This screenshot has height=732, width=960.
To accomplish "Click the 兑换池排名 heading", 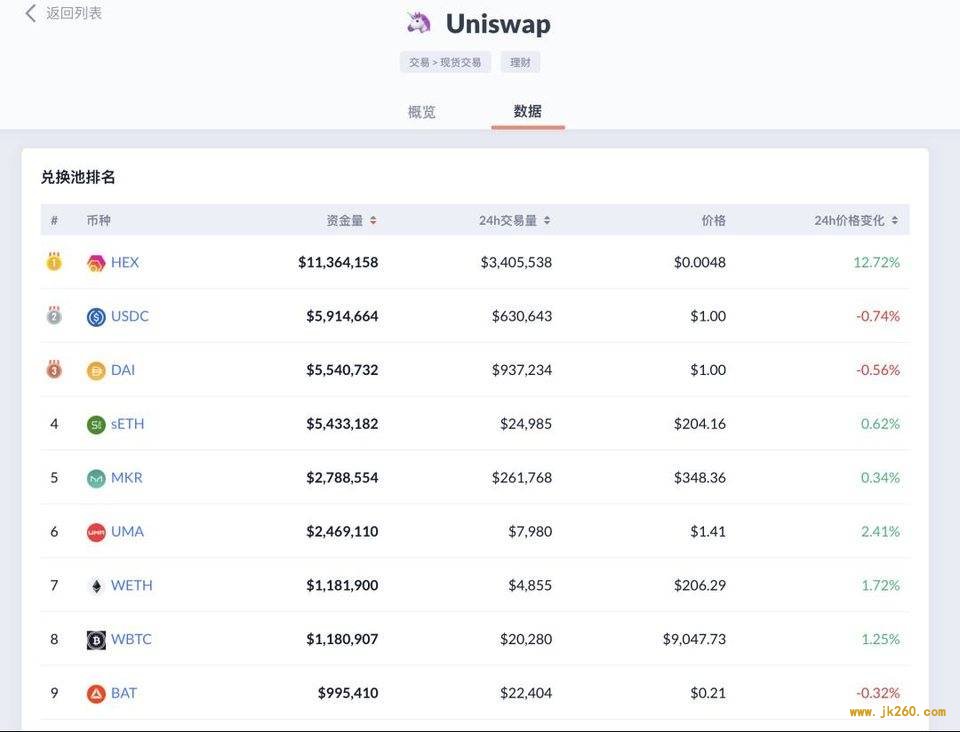I will (x=78, y=177).
